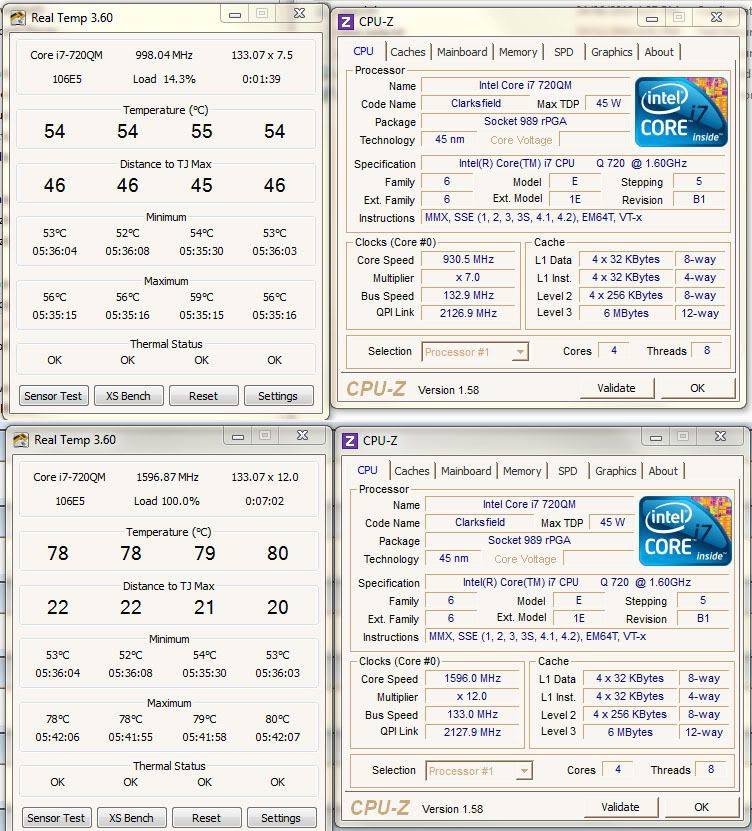Click Core Speed value 930.5 MHz
Screen dimensions: 752x831
(x=468, y=259)
